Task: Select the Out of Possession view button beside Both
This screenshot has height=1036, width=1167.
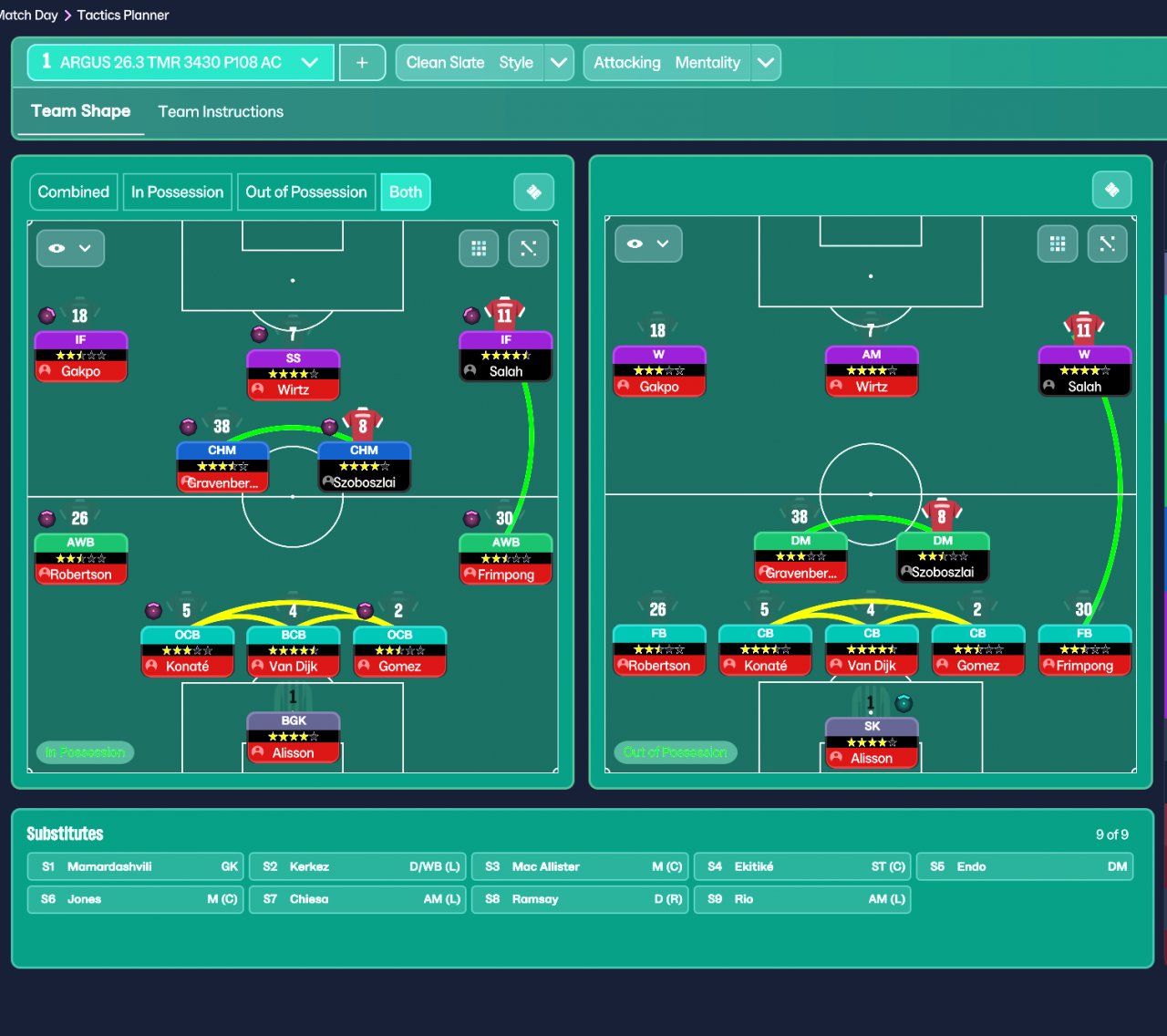Action: coord(306,192)
